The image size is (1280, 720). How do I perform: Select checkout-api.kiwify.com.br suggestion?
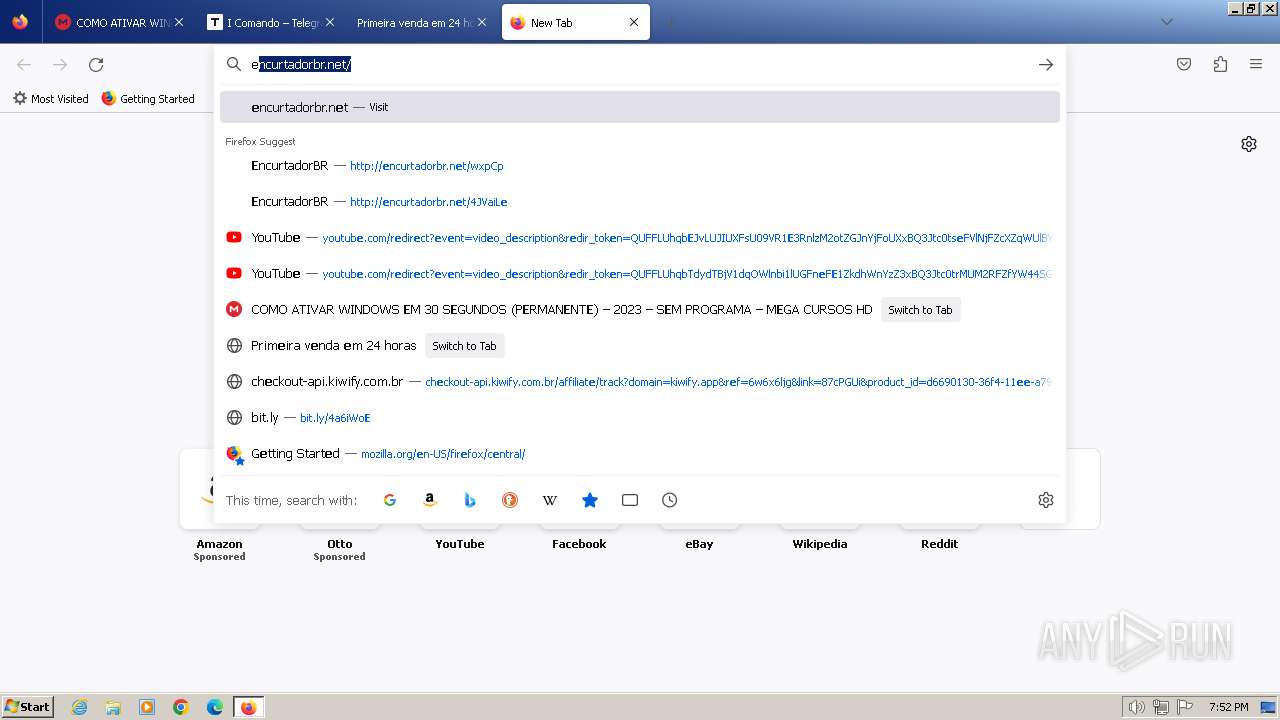[x=640, y=382]
